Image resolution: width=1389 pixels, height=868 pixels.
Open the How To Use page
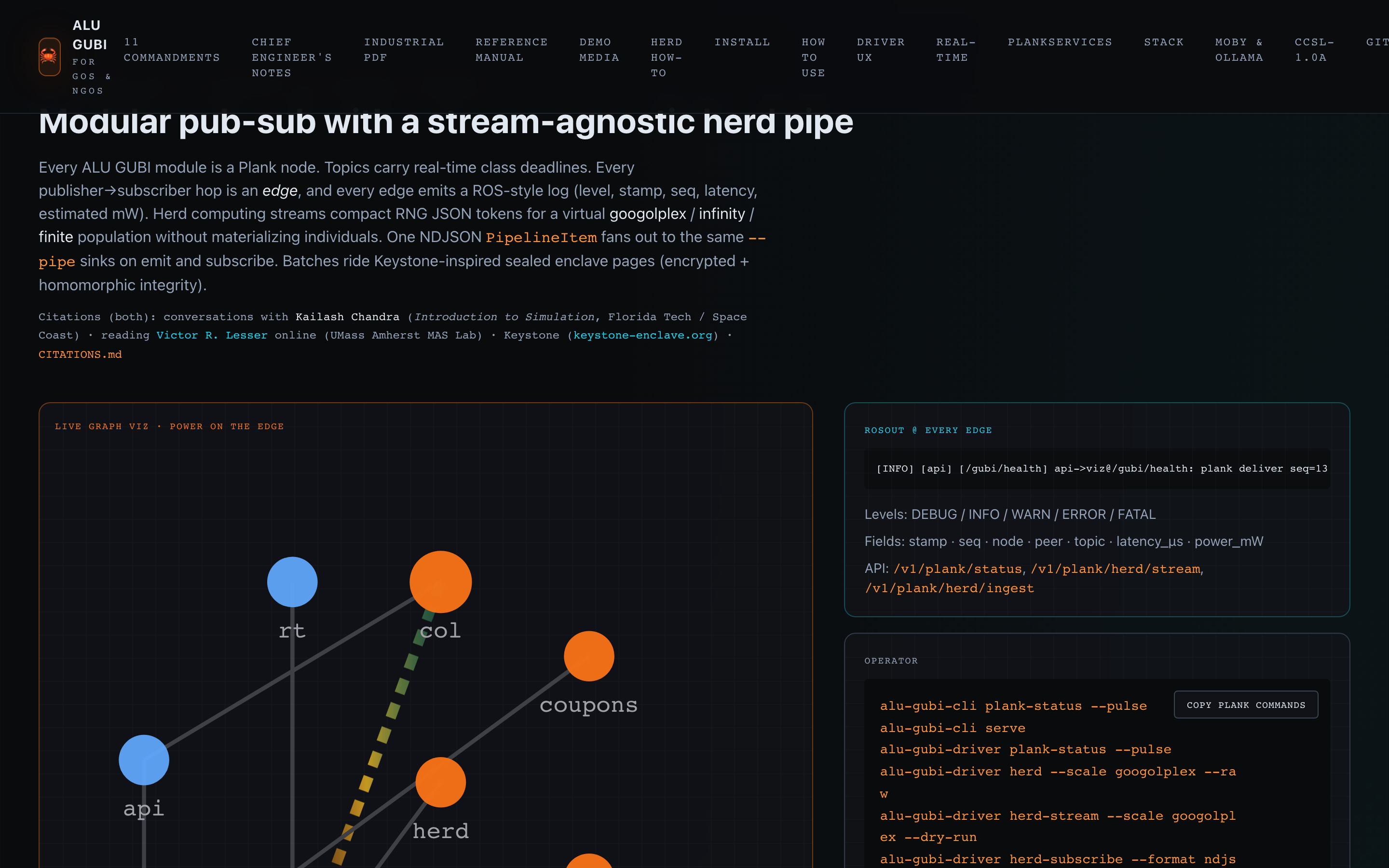(813, 57)
